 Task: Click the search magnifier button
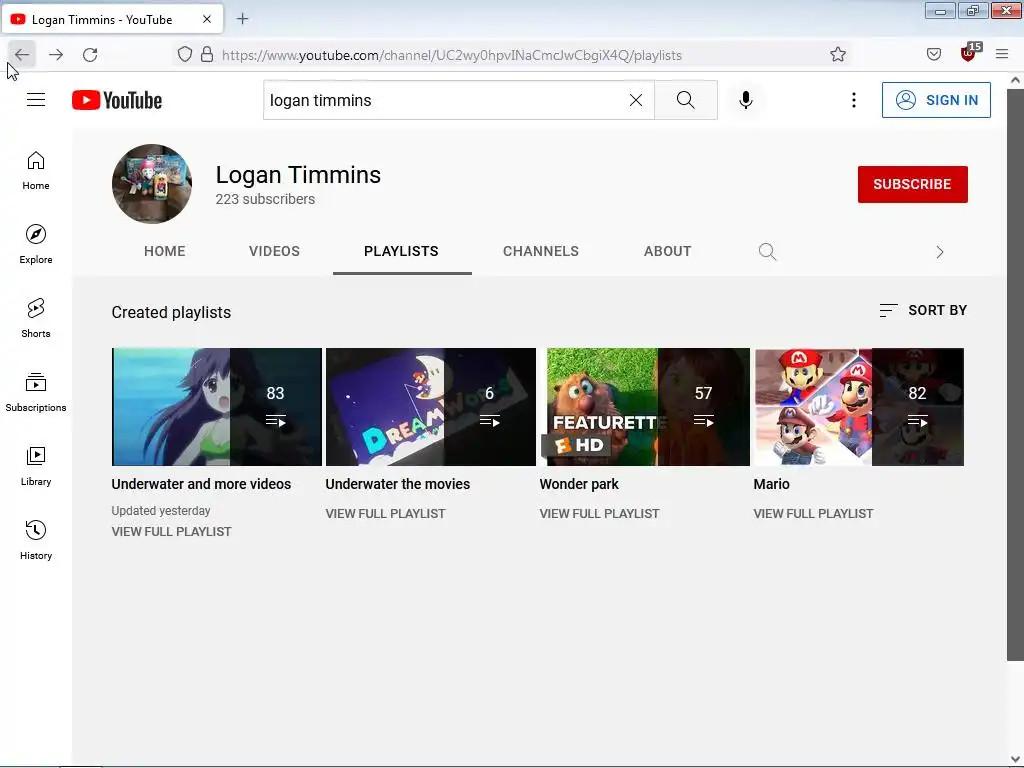[686, 100]
